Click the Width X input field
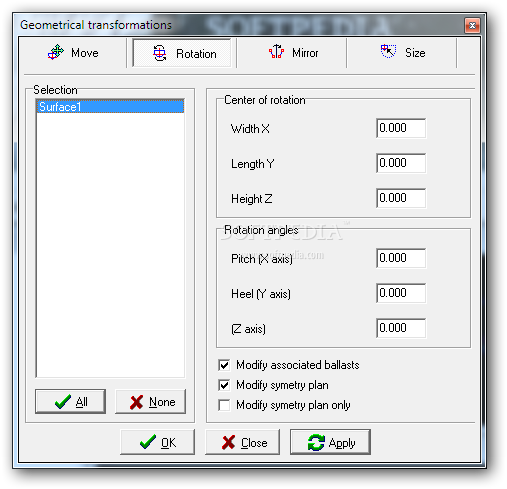507x489 pixels. (x=401, y=128)
